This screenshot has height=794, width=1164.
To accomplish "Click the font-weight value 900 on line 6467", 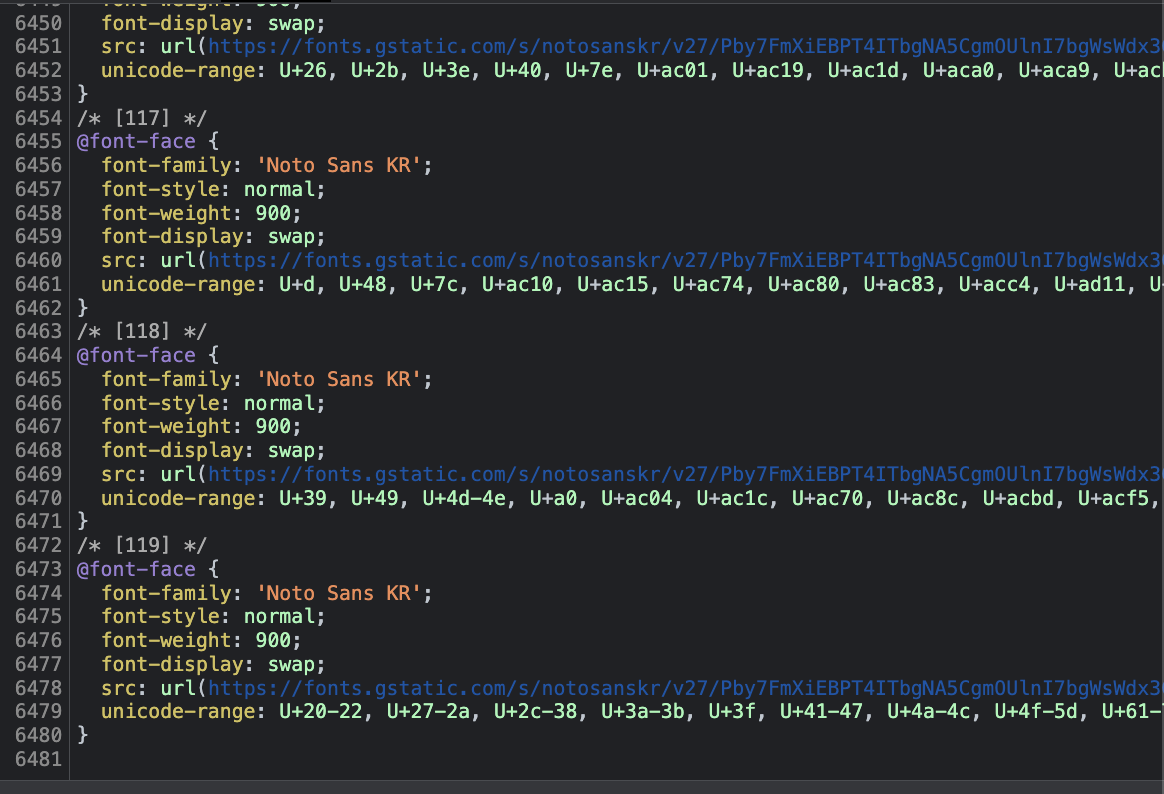I will [272, 426].
